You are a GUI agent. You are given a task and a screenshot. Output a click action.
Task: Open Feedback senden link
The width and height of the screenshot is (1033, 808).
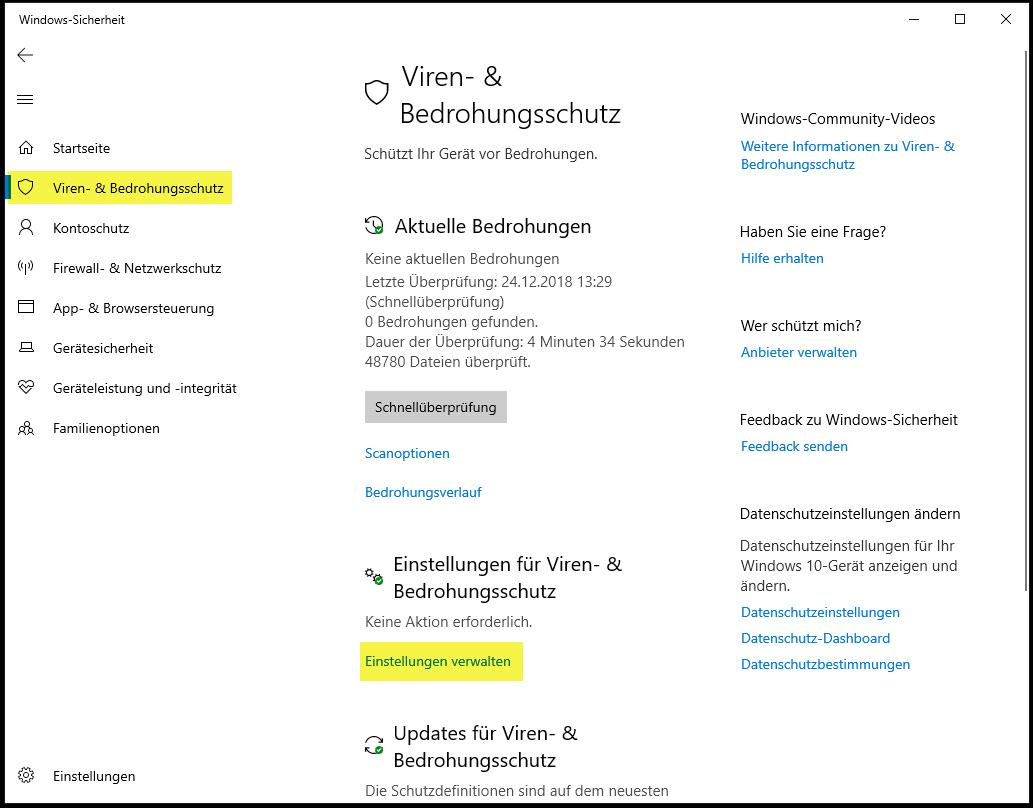click(x=794, y=447)
